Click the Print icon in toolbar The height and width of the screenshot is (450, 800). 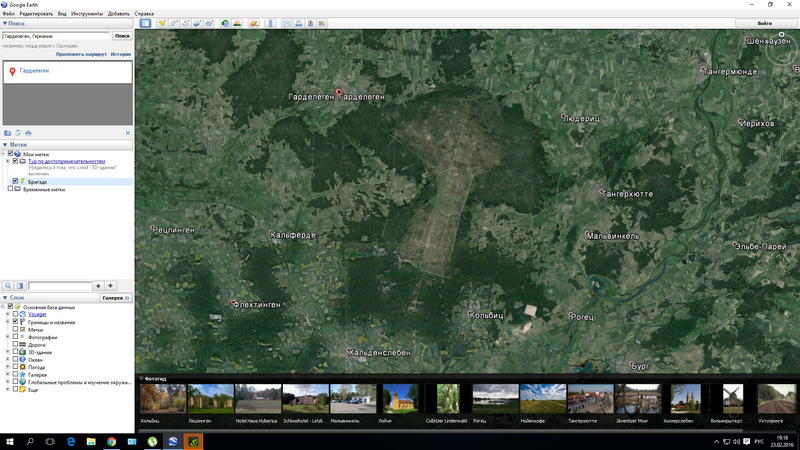coord(300,22)
